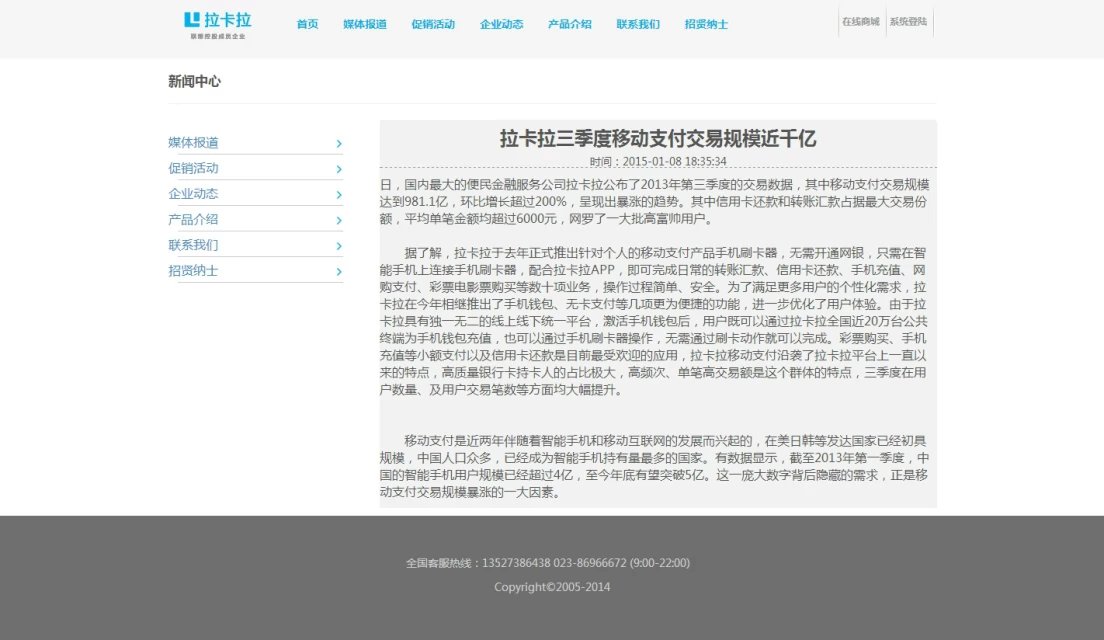Viewport: 1104px width, 640px height.
Task: Click the 在线商城 link at top right
Action: [x=860, y=21]
